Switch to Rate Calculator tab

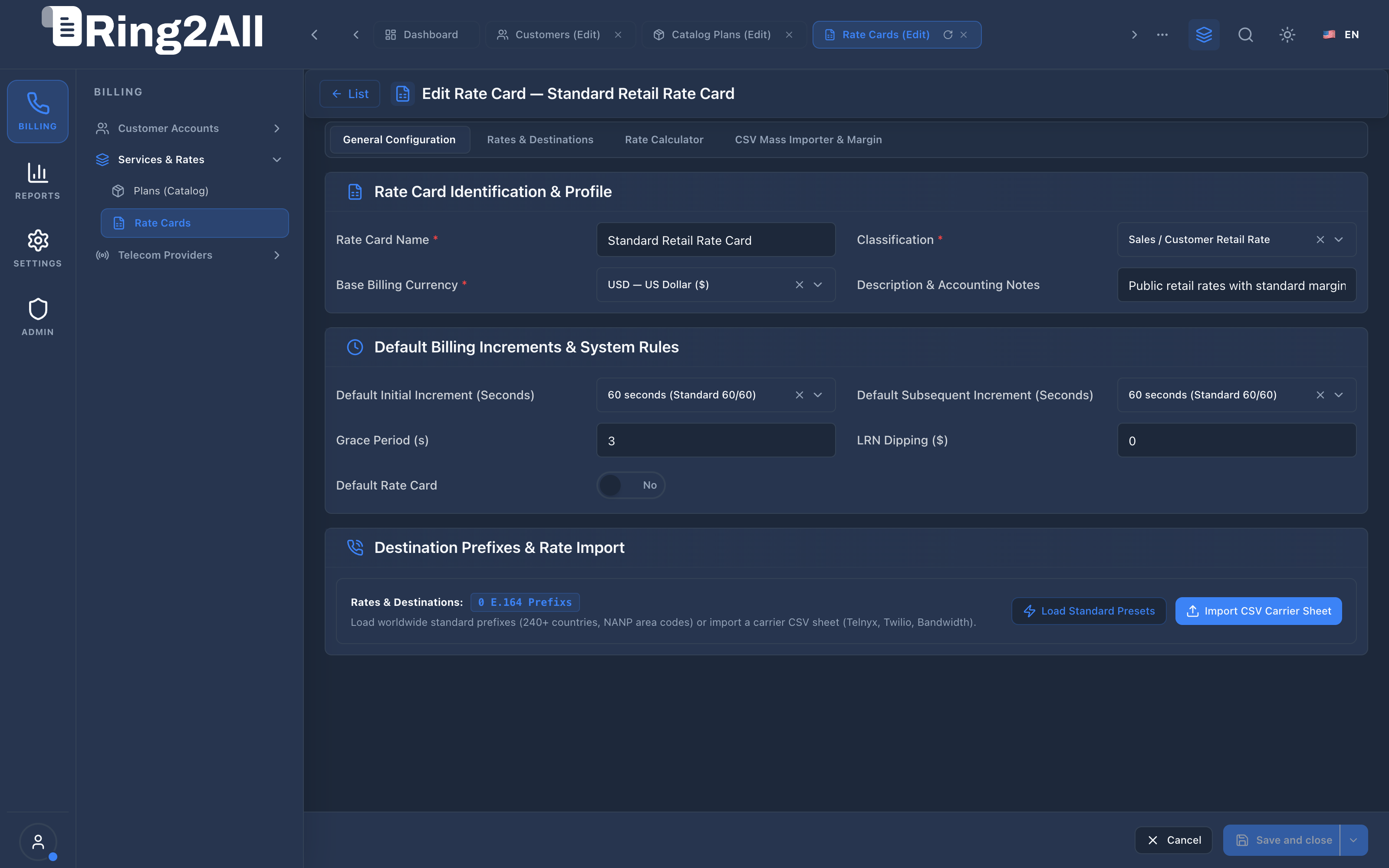pyautogui.click(x=664, y=139)
